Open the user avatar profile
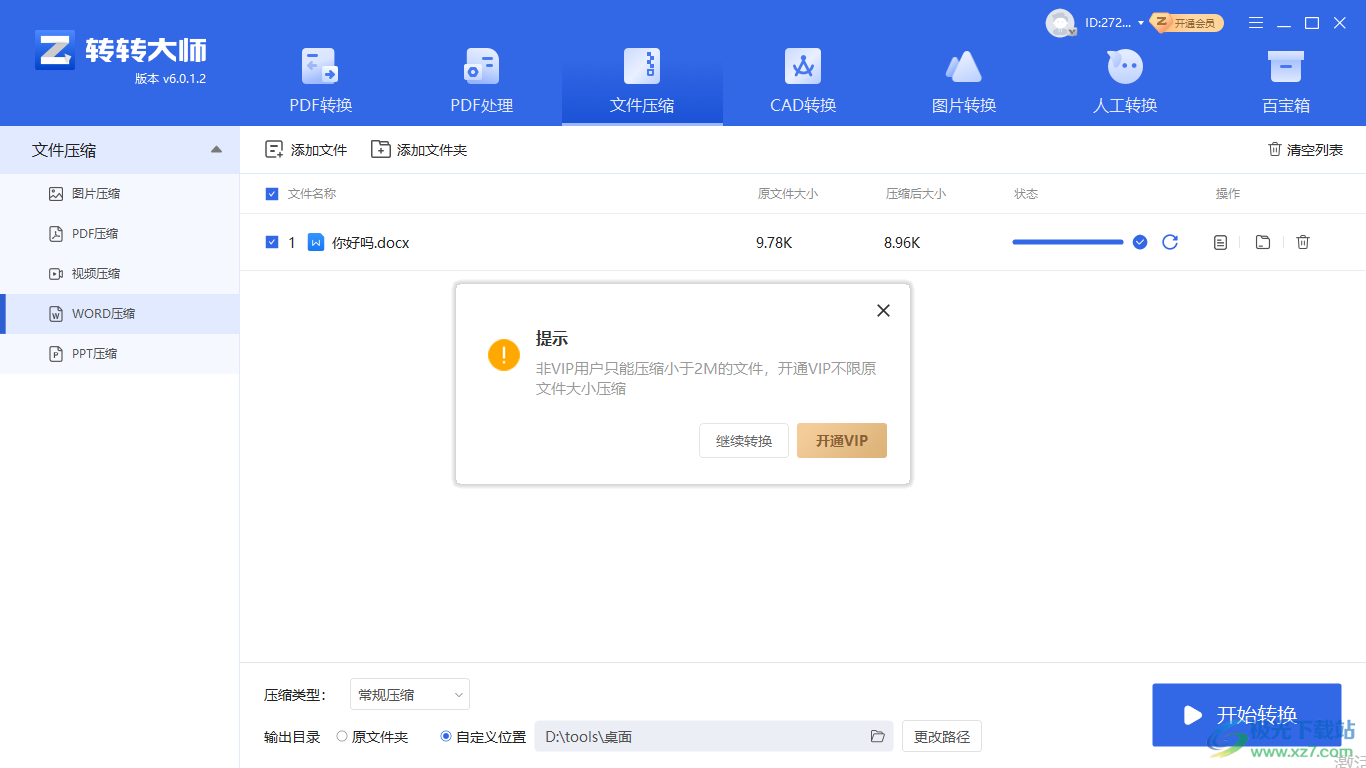This screenshot has height=768, width=1366. pos(1060,23)
